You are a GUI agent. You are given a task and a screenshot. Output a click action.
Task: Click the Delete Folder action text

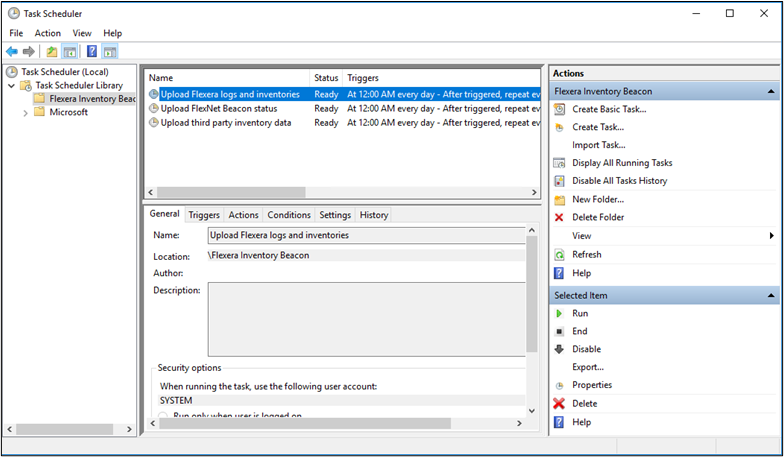pyautogui.click(x=598, y=217)
